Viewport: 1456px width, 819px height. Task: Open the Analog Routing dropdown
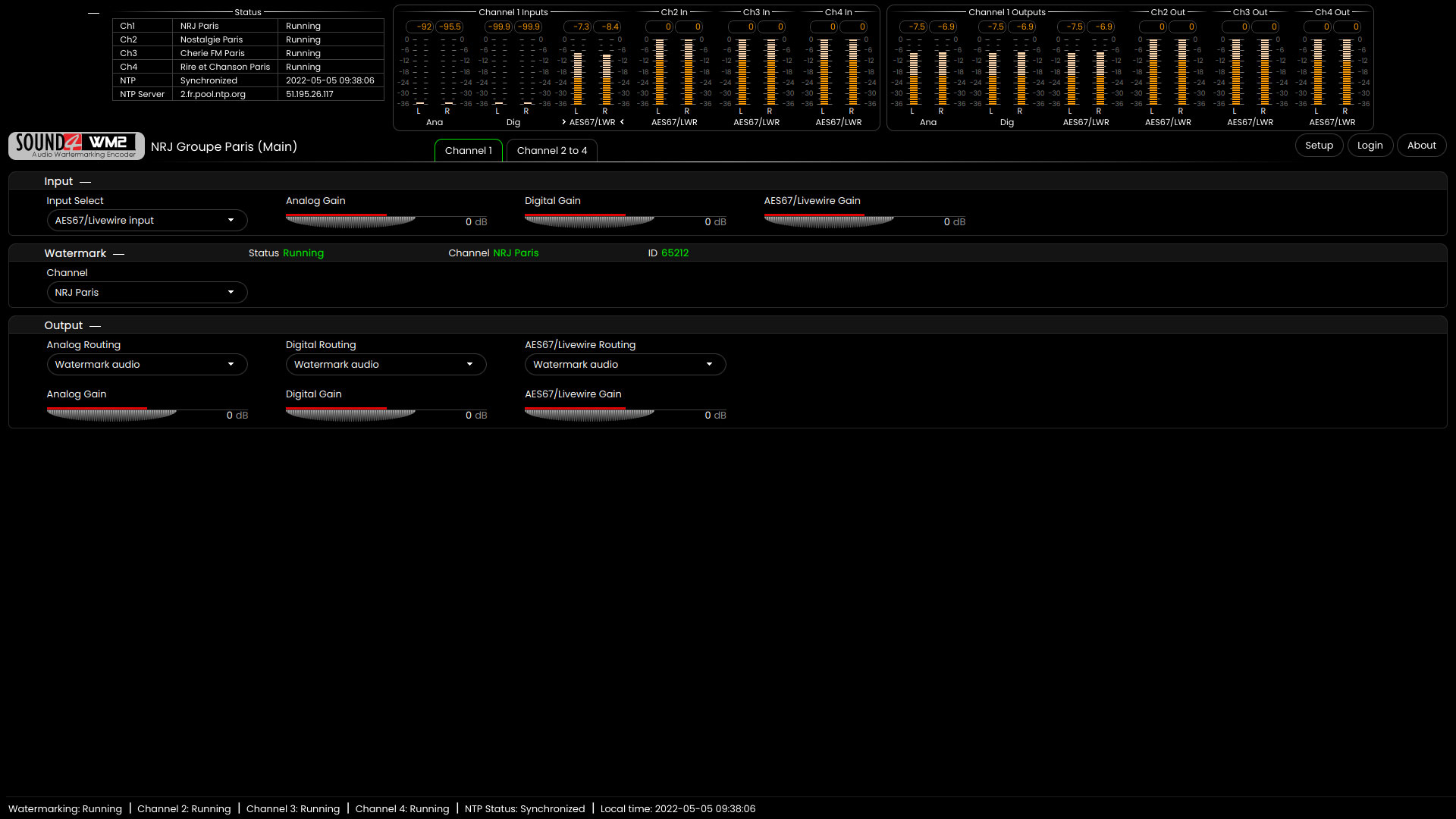click(x=147, y=365)
